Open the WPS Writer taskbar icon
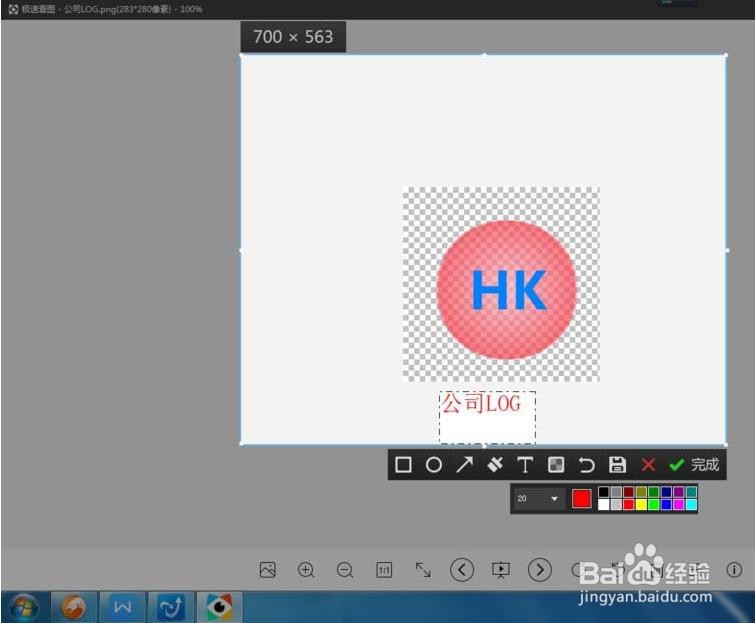 pos(122,607)
